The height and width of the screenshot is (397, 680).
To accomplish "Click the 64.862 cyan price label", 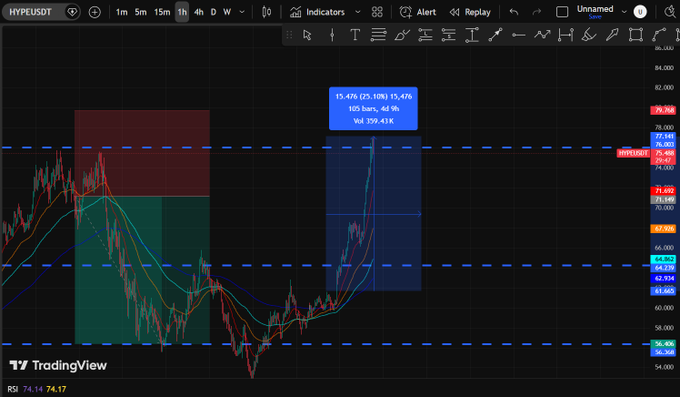I will (x=664, y=259).
